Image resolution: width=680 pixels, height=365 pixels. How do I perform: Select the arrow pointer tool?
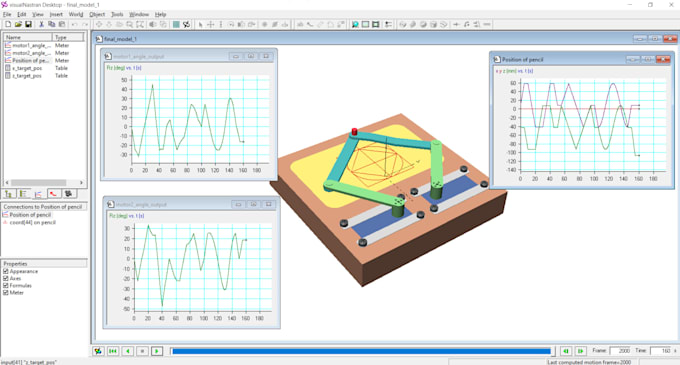tap(200, 25)
